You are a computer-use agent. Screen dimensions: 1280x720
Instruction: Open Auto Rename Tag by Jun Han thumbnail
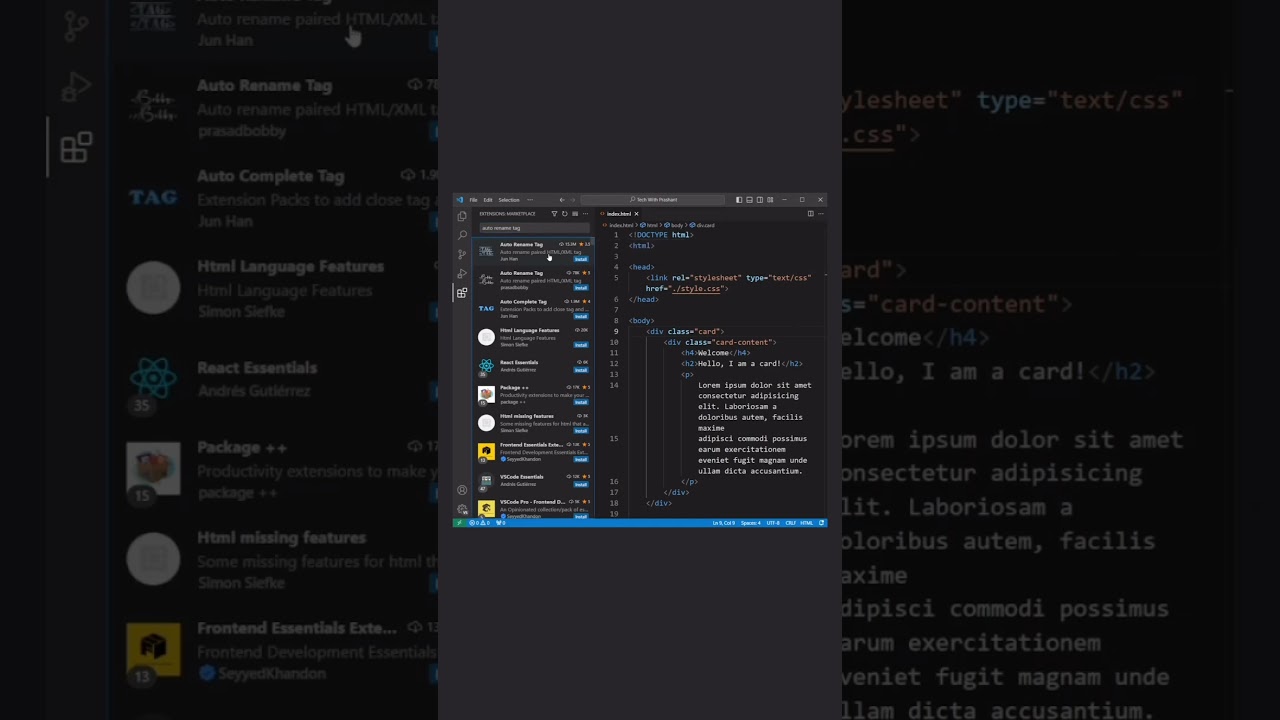point(486,251)
